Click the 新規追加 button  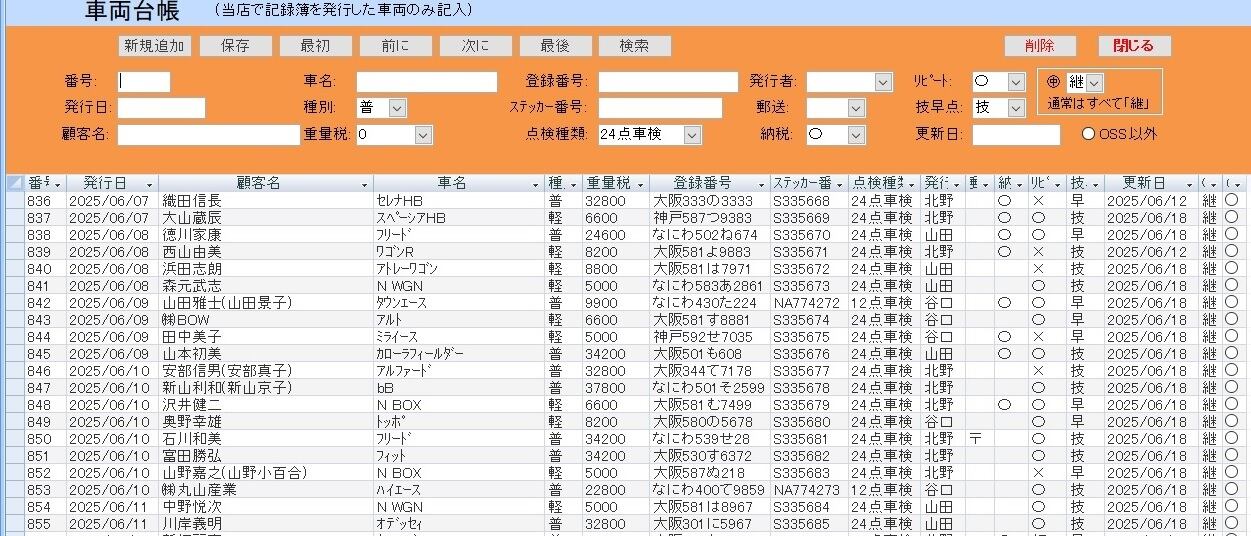point(154,46)
